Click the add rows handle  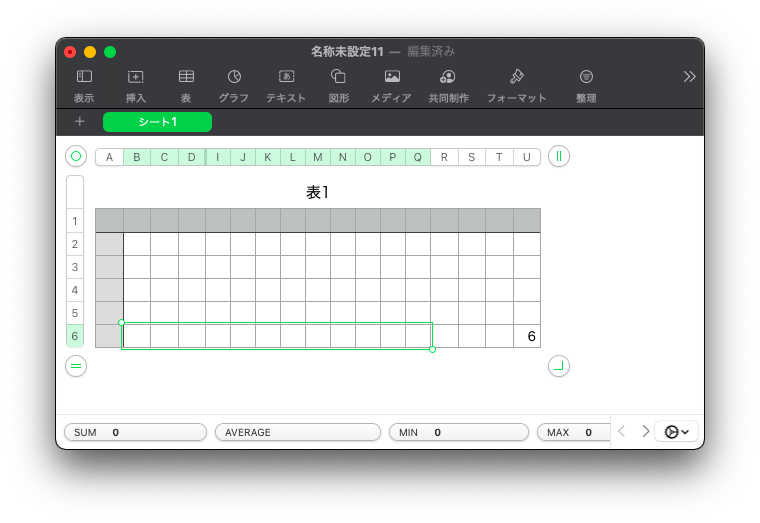click(76, 366)
